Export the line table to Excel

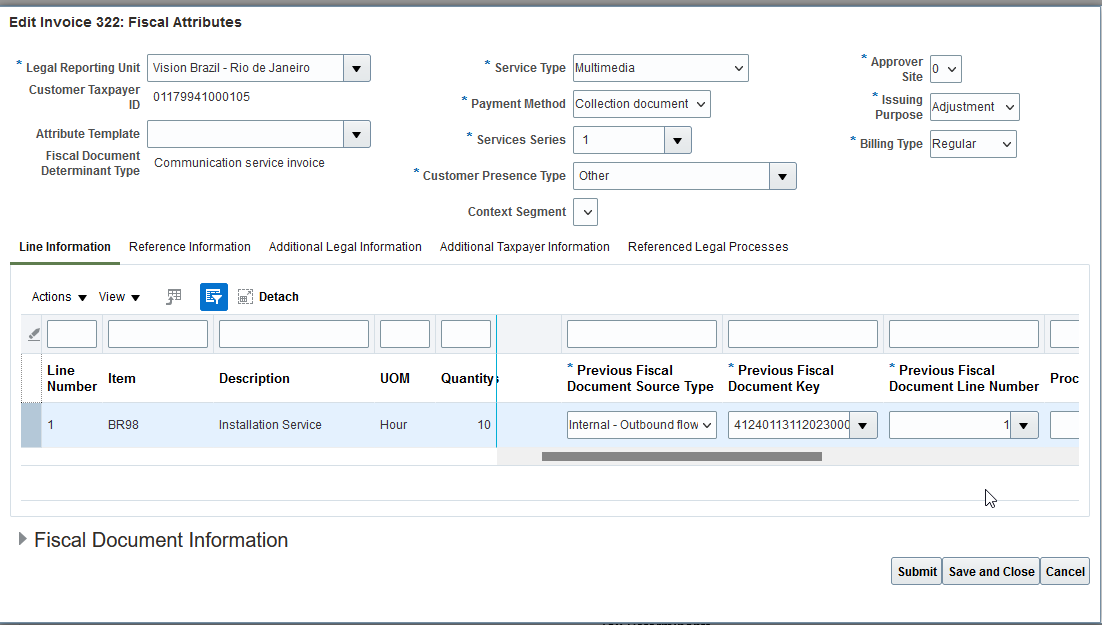tap(173, 296)
